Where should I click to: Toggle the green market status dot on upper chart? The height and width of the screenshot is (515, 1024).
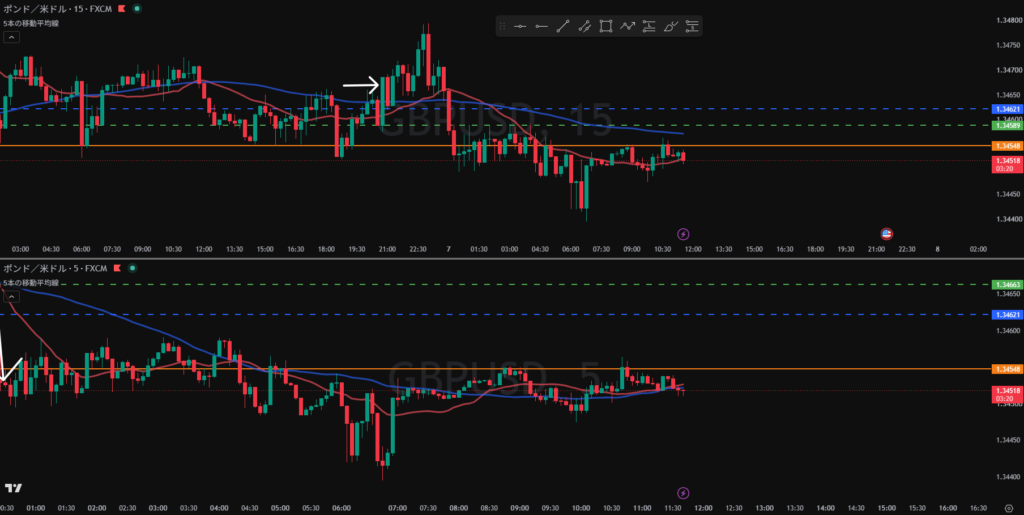pyautogui.click(x=136, y=9)
